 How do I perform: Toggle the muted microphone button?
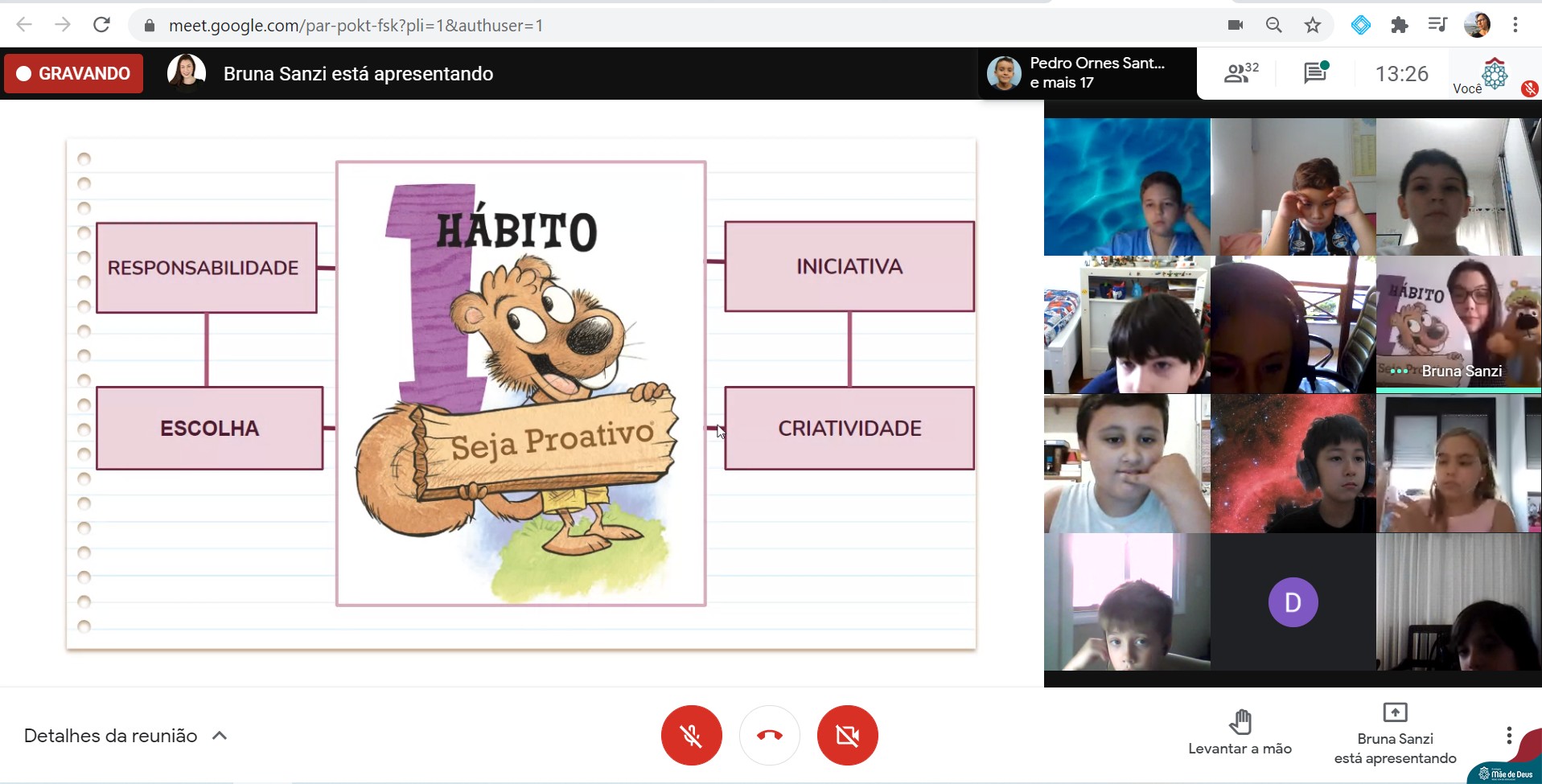point(691,735)
